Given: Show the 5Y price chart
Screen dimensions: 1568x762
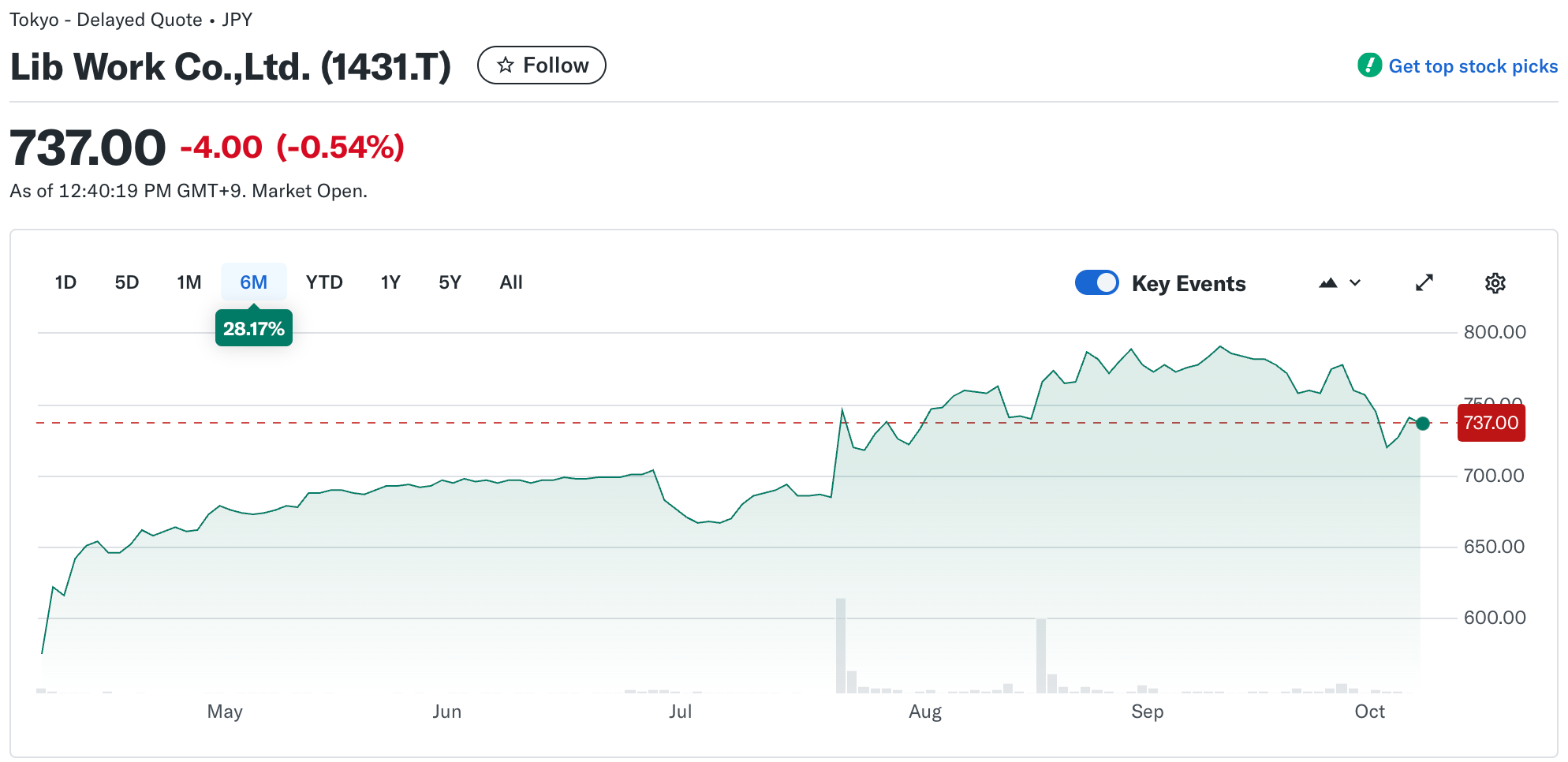Looking at the screenshot, I should coord(450,282).
